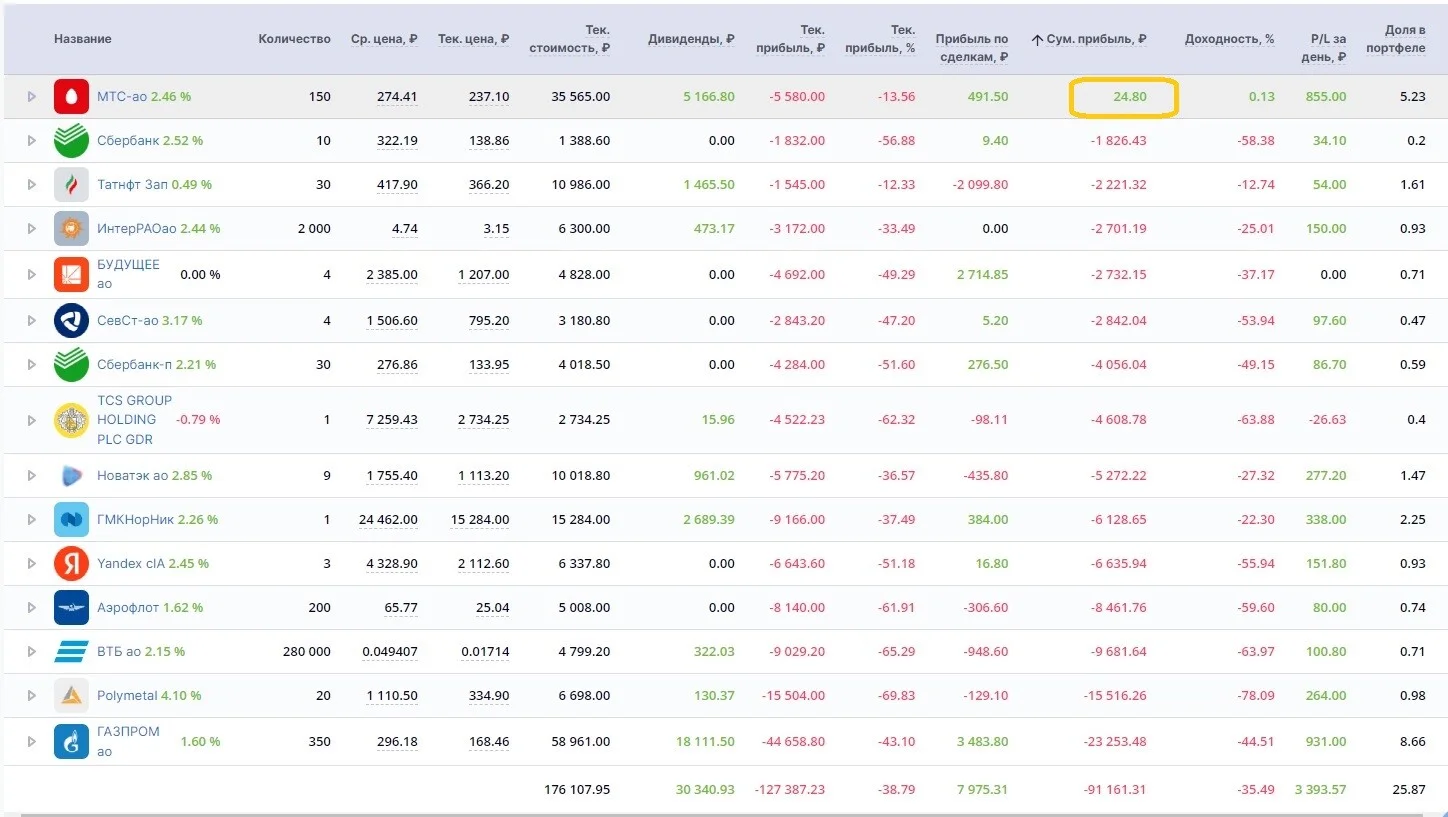This screenshot has height=817, width=1448.
Task: Click the ГАЗПРОМ ао blue logo icon
Action: pyautogui.click(x=71, y=742)
